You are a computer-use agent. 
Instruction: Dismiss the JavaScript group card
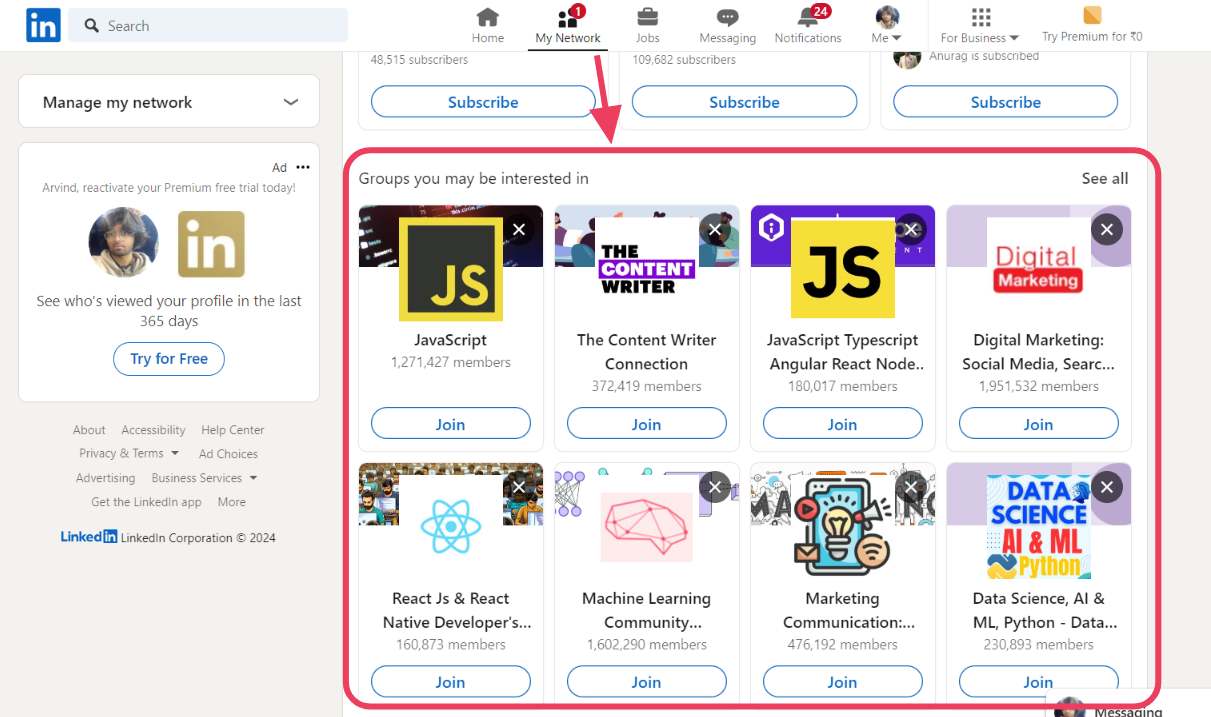click(518, 229)
